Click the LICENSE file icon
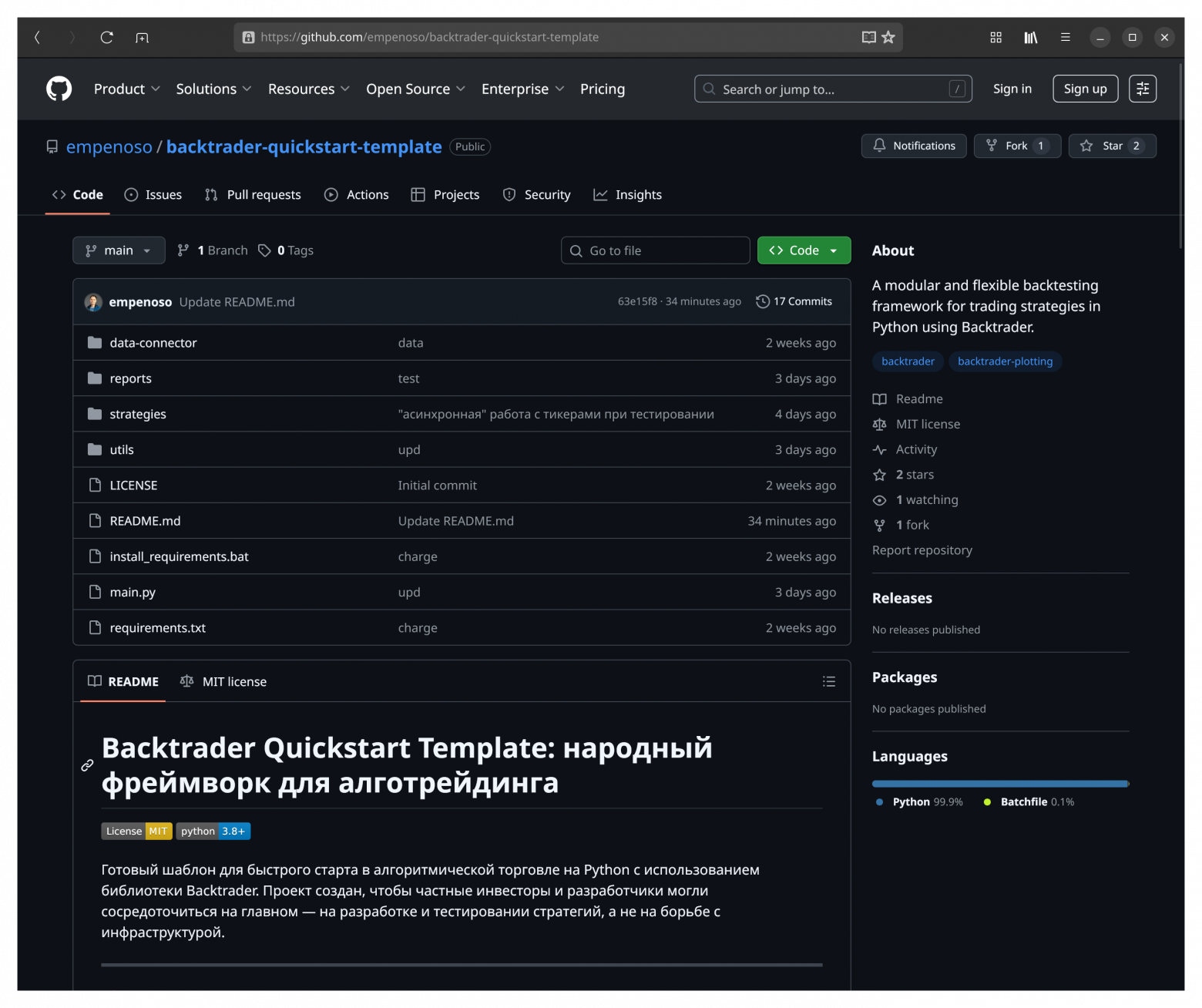This screenshot has width=1202, height=1008. tap(95, 485)
